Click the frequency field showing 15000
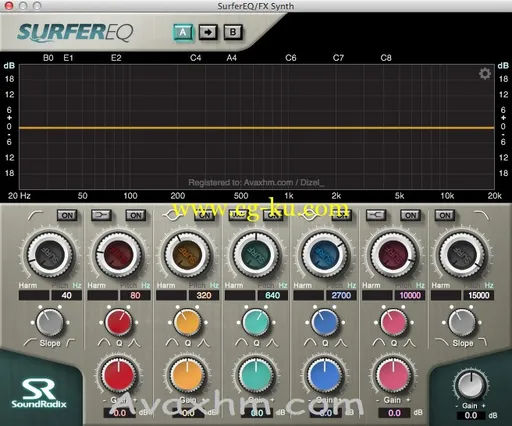The width and height of the screenshot is (512, 426). pos(479,295)
